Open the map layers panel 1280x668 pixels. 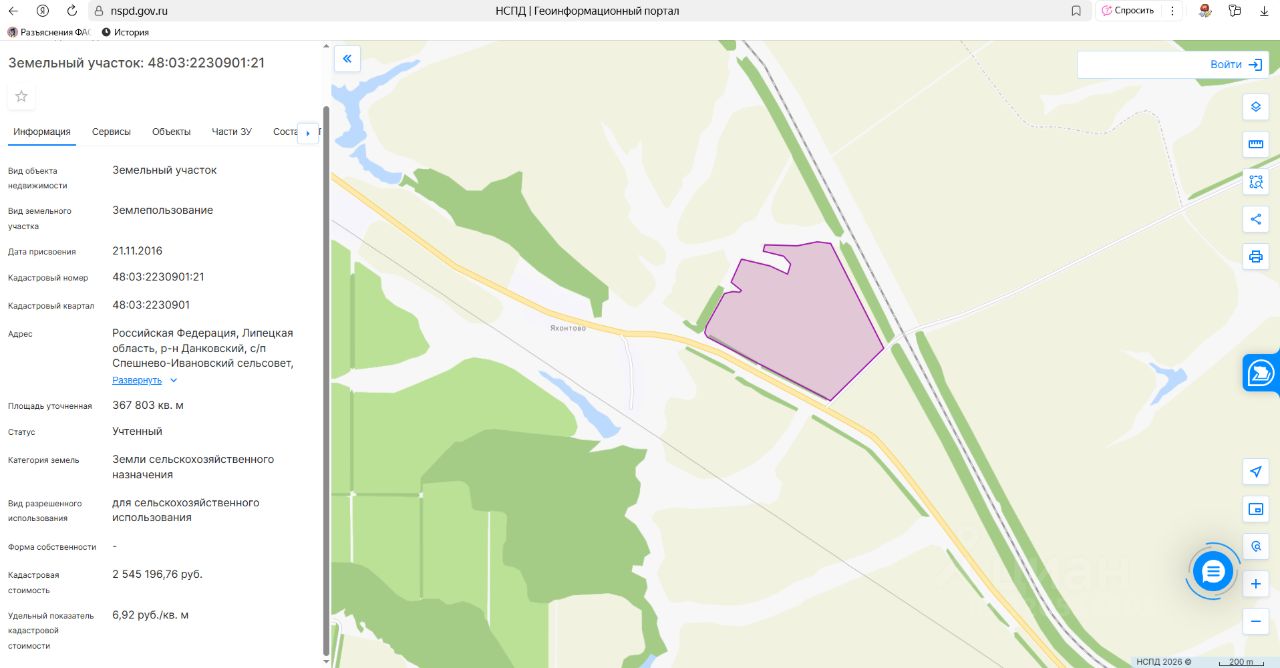coord(1256,107)
